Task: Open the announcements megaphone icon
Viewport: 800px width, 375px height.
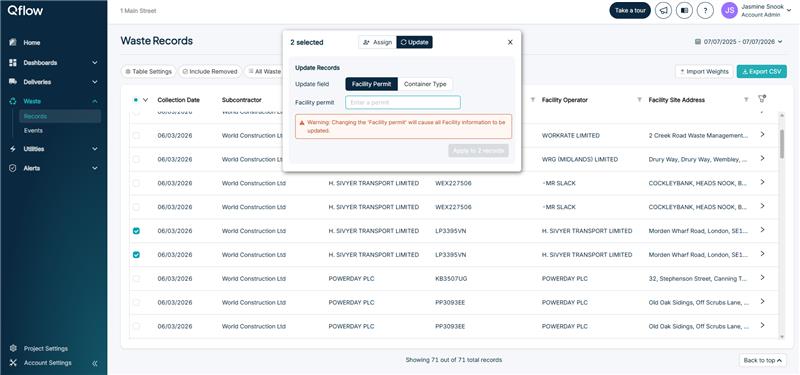Action: click(x=663, y=10)
